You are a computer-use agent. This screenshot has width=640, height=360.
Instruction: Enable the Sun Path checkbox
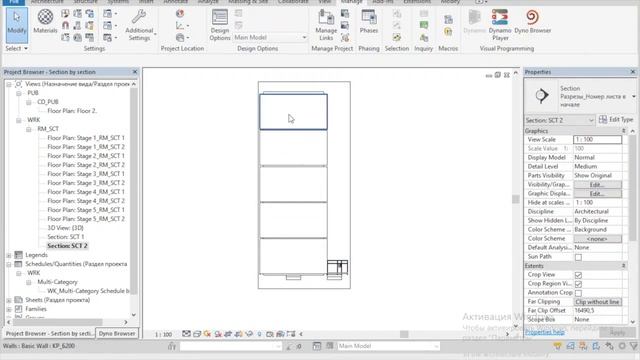pos(578,257)
